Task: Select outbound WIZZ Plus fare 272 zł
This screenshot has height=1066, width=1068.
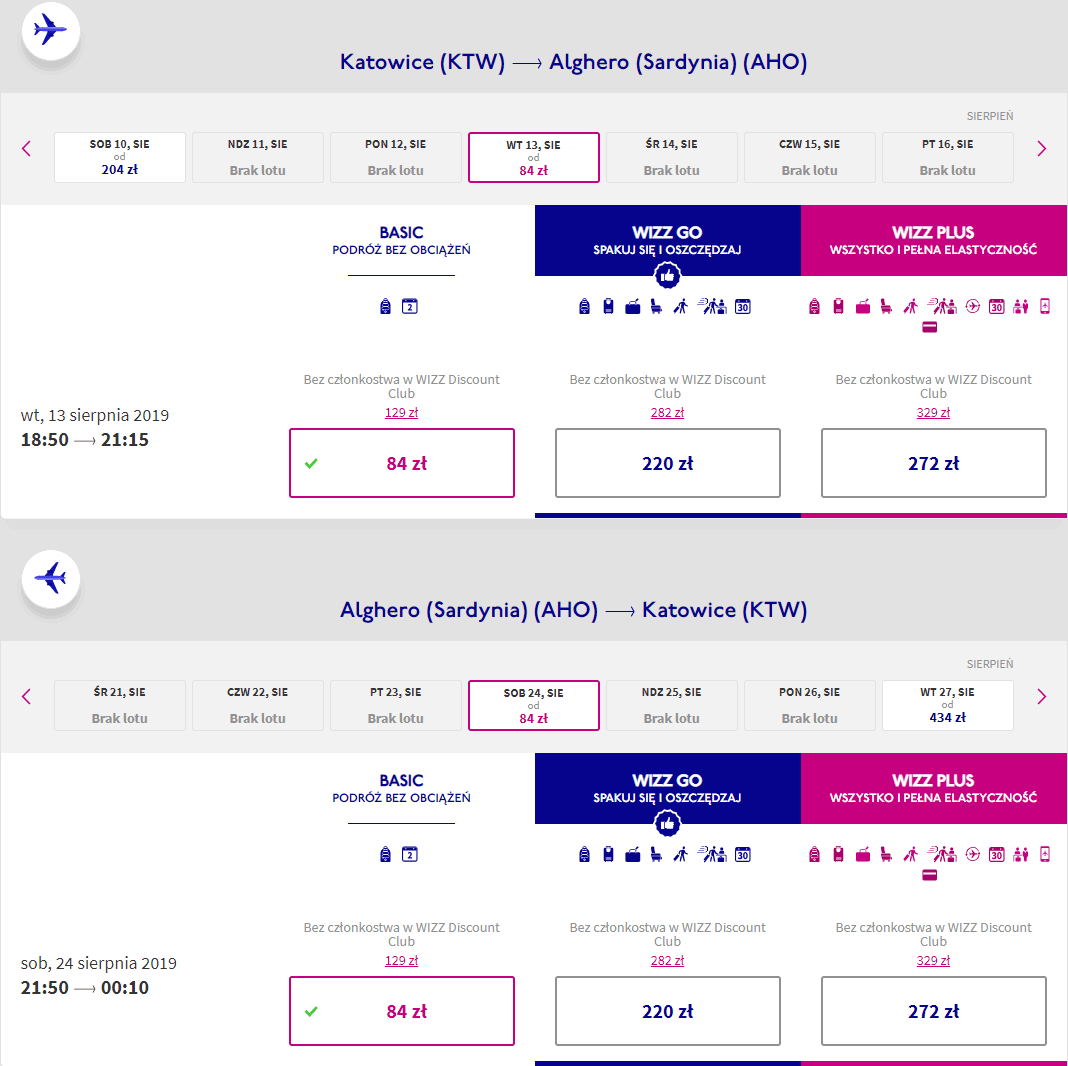Action: coord(933,463)
